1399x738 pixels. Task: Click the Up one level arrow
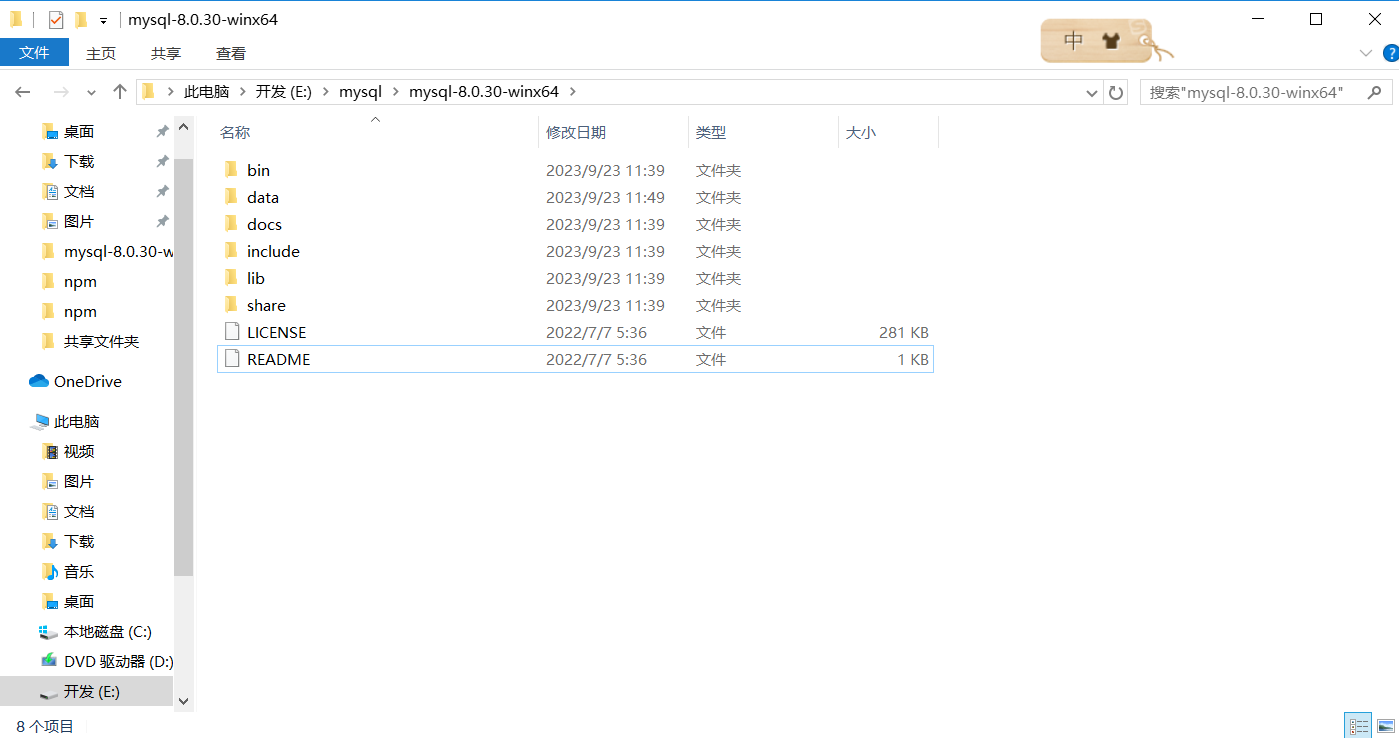[x=120, y=92]
